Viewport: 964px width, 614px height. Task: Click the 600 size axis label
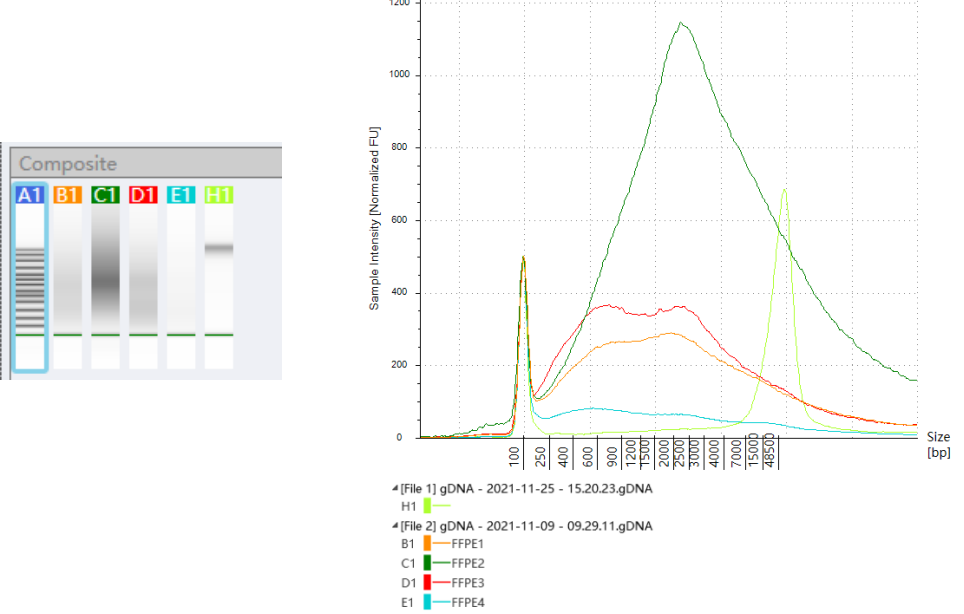tap(588, 457)
